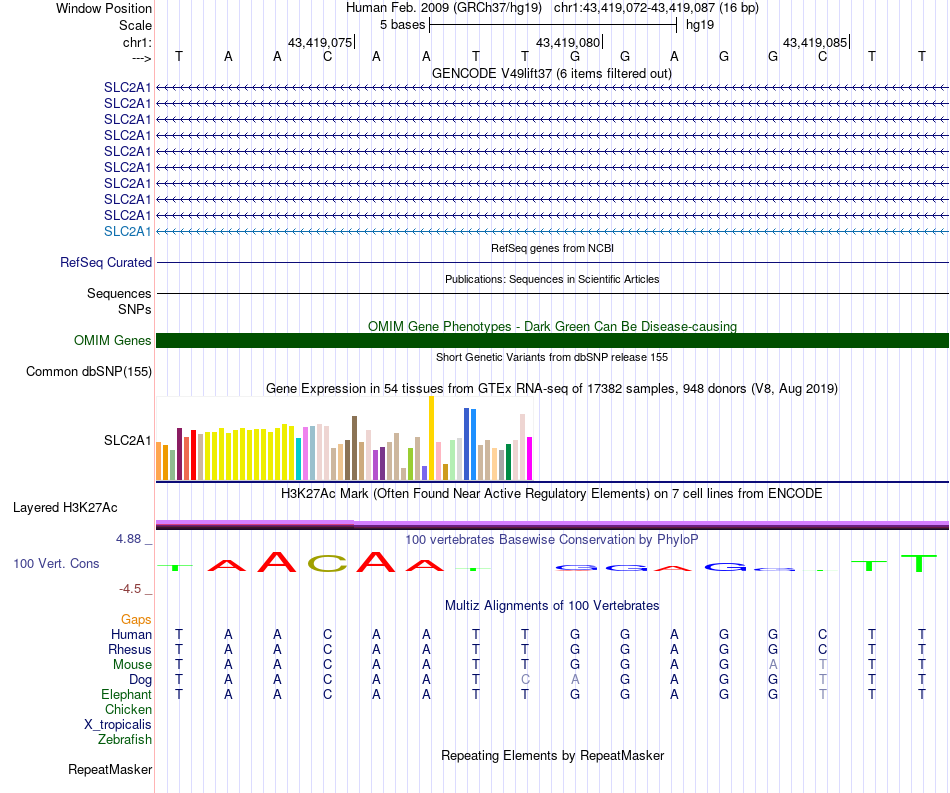
Task: Click the 43,419,075 position marker
Action: [x=320, y=42]
